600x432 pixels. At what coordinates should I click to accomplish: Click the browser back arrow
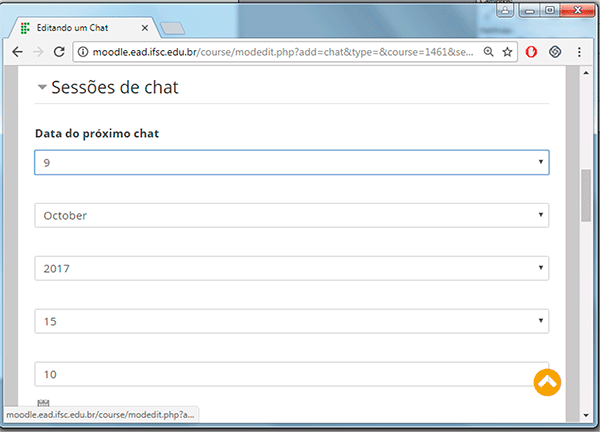[x=17, y=51]
